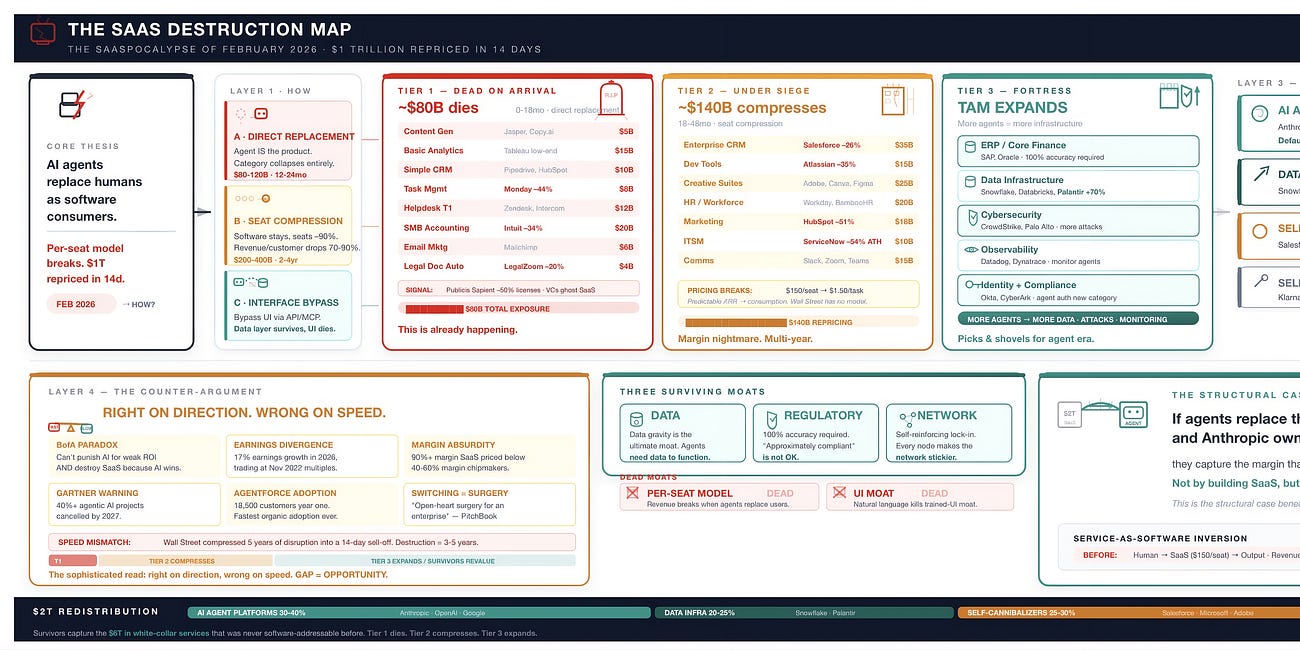Click the 'Monday –44%' text
The height and width of the screenshot is (650, 1300).
pyautogui.click(x=528, y=188)
